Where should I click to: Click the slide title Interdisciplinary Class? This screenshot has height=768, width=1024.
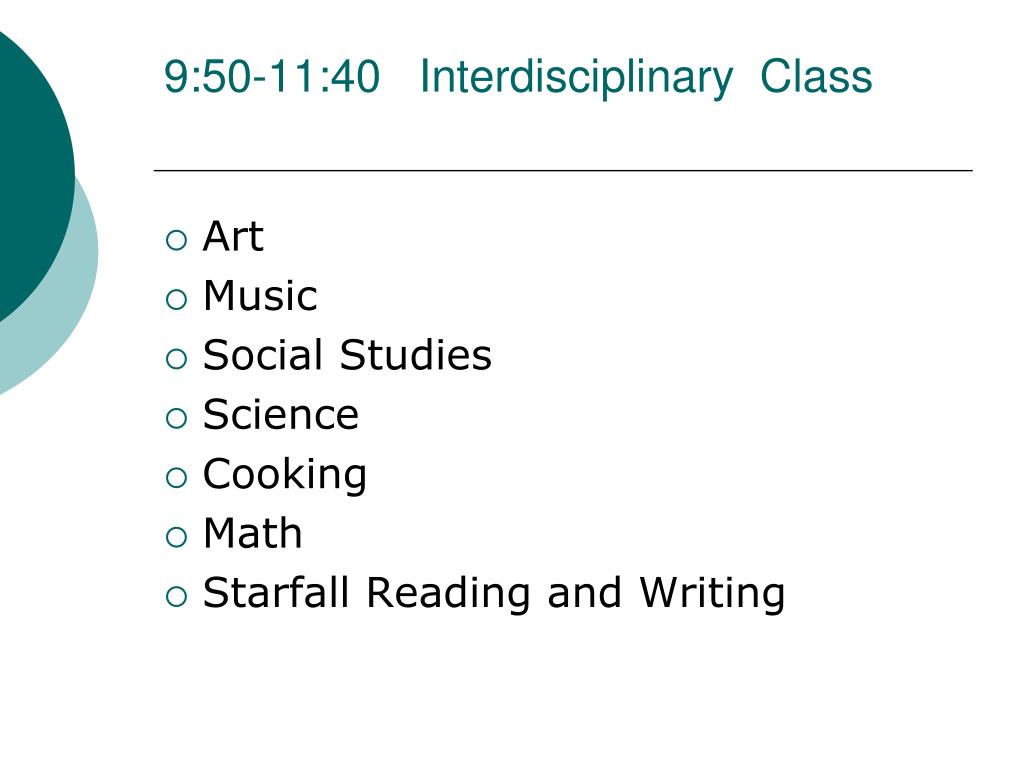click(x=645, y=78)
